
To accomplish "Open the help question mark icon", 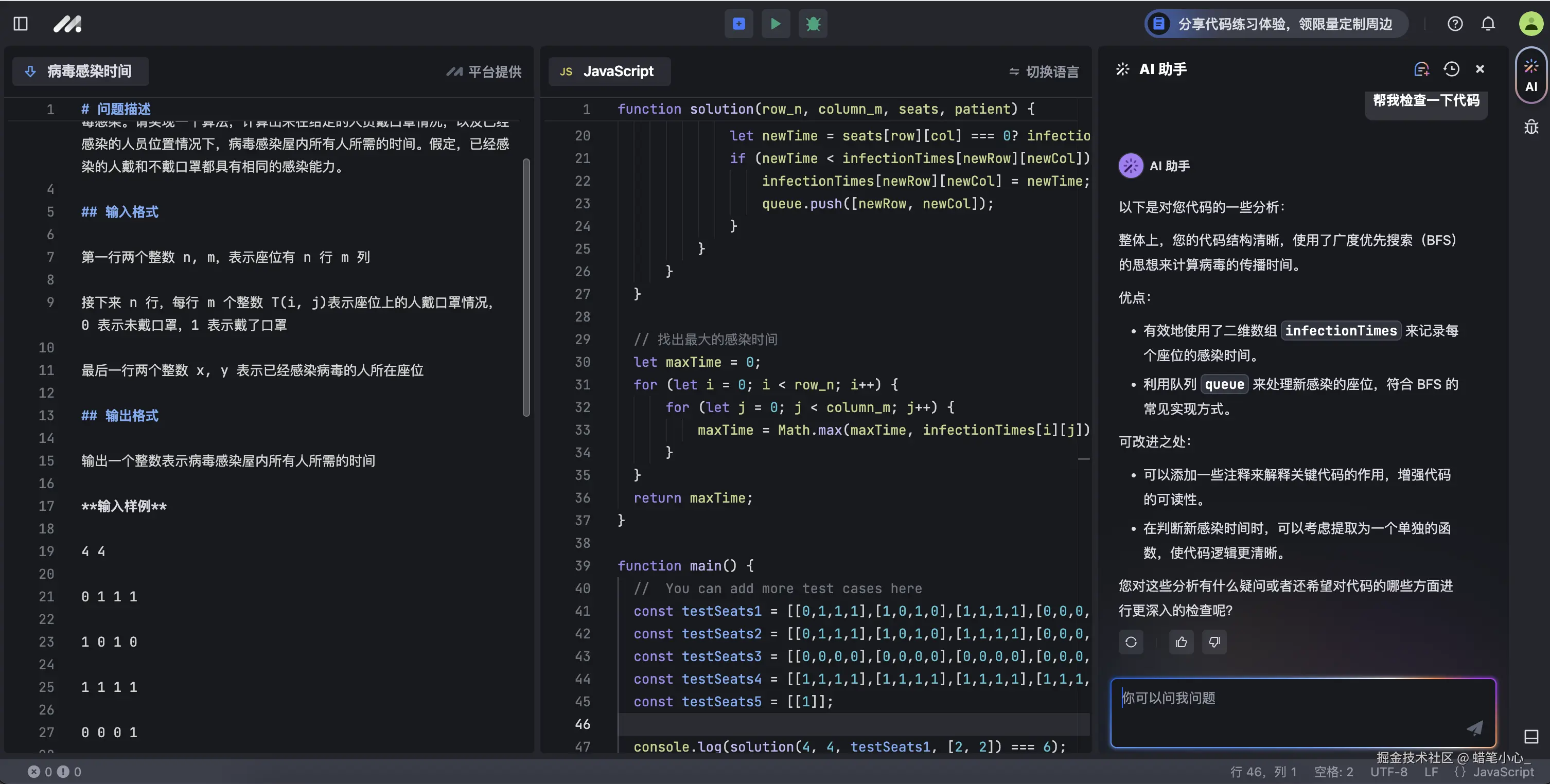I will [1455, 24].
